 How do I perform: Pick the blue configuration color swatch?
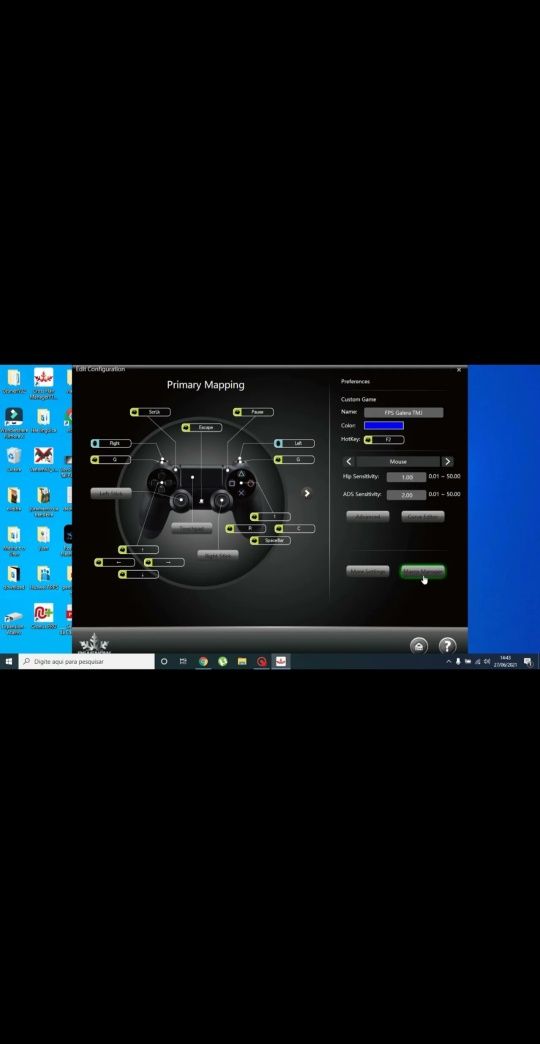[x=384, y=425]
